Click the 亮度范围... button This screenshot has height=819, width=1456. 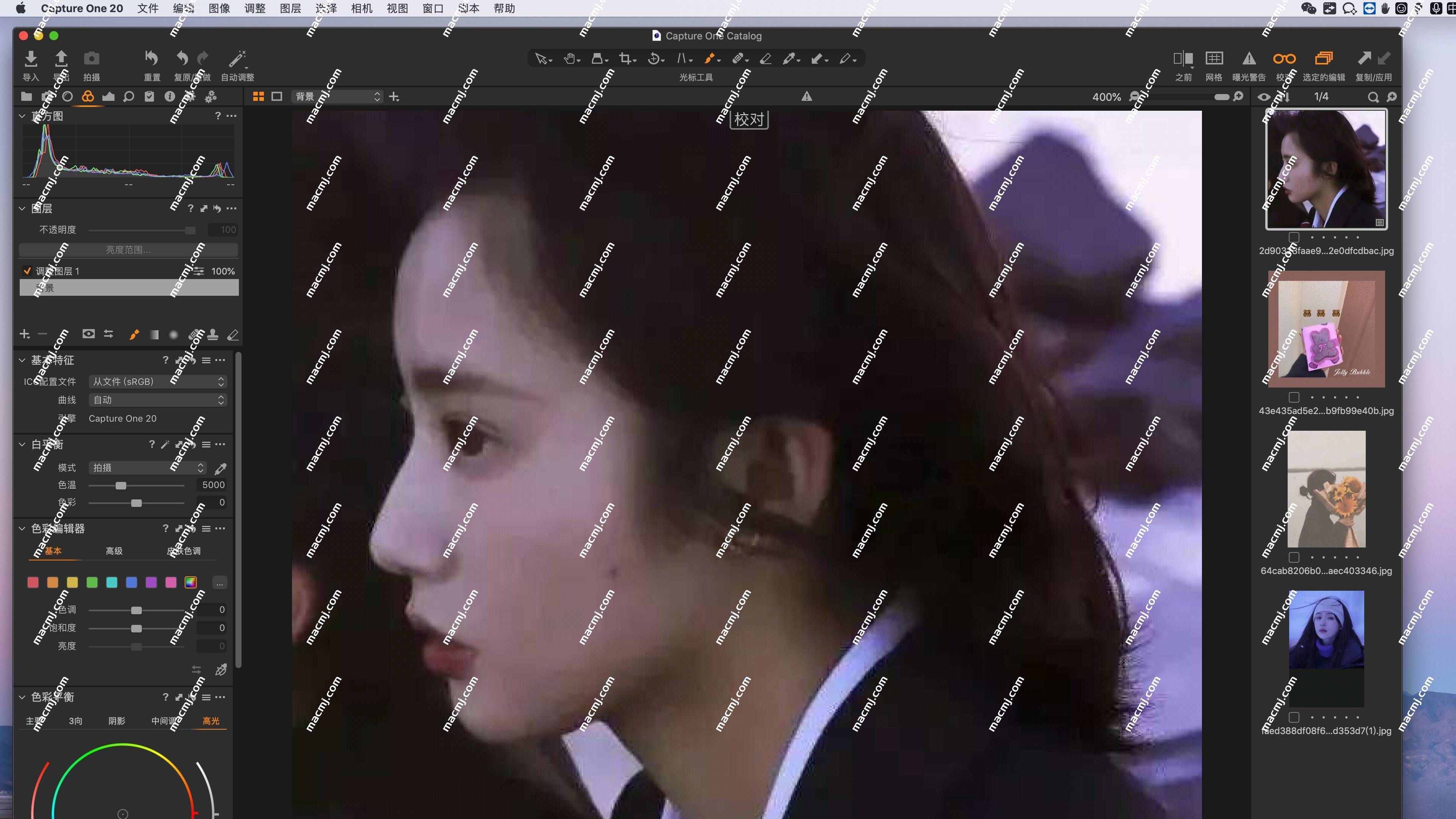pyautogui.click(x=128, y=250)
